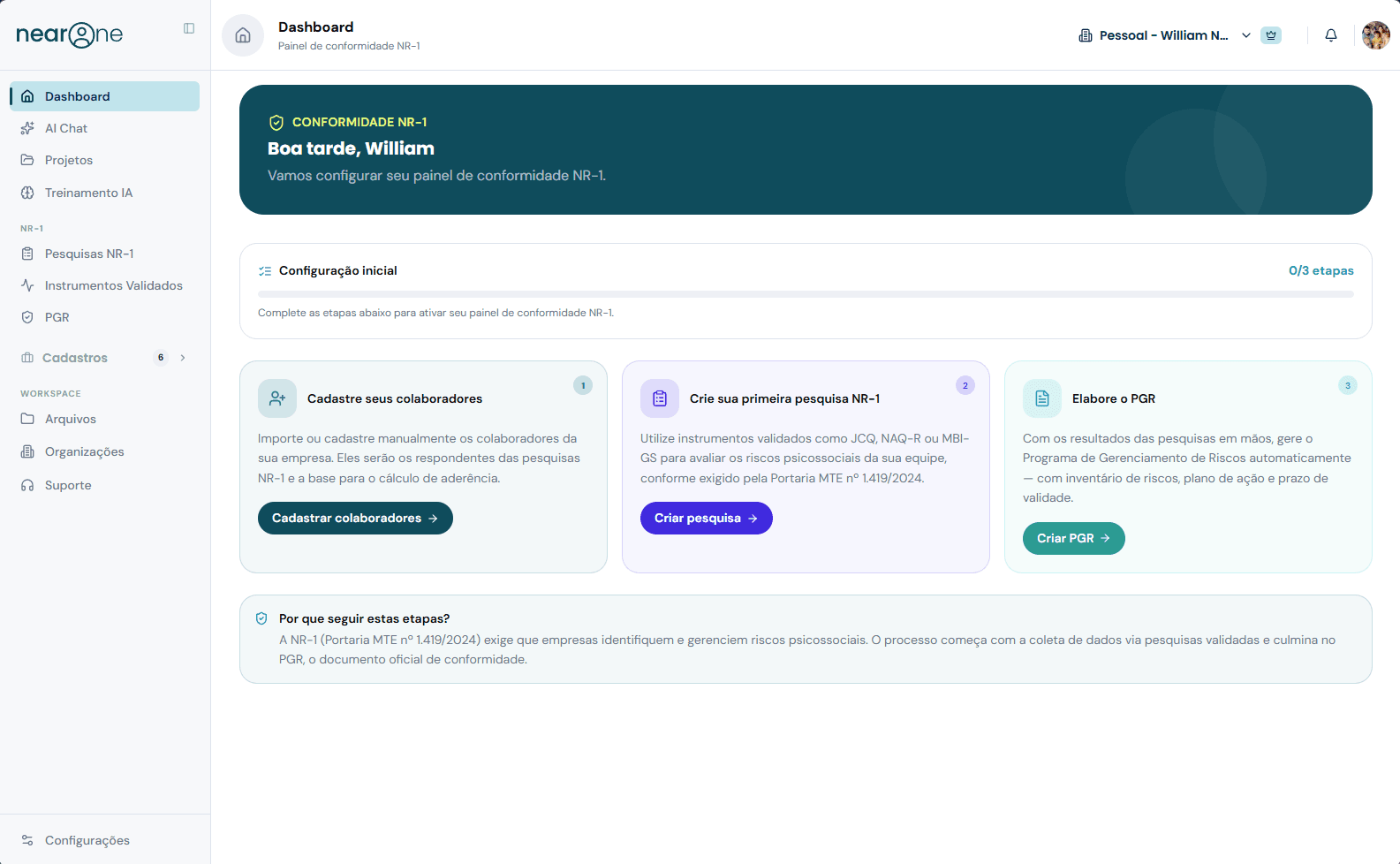This screenshot has width=1400, height=864.
Task: Open Treinamento IA in the sidebar
Action: [x=104, y=193]
